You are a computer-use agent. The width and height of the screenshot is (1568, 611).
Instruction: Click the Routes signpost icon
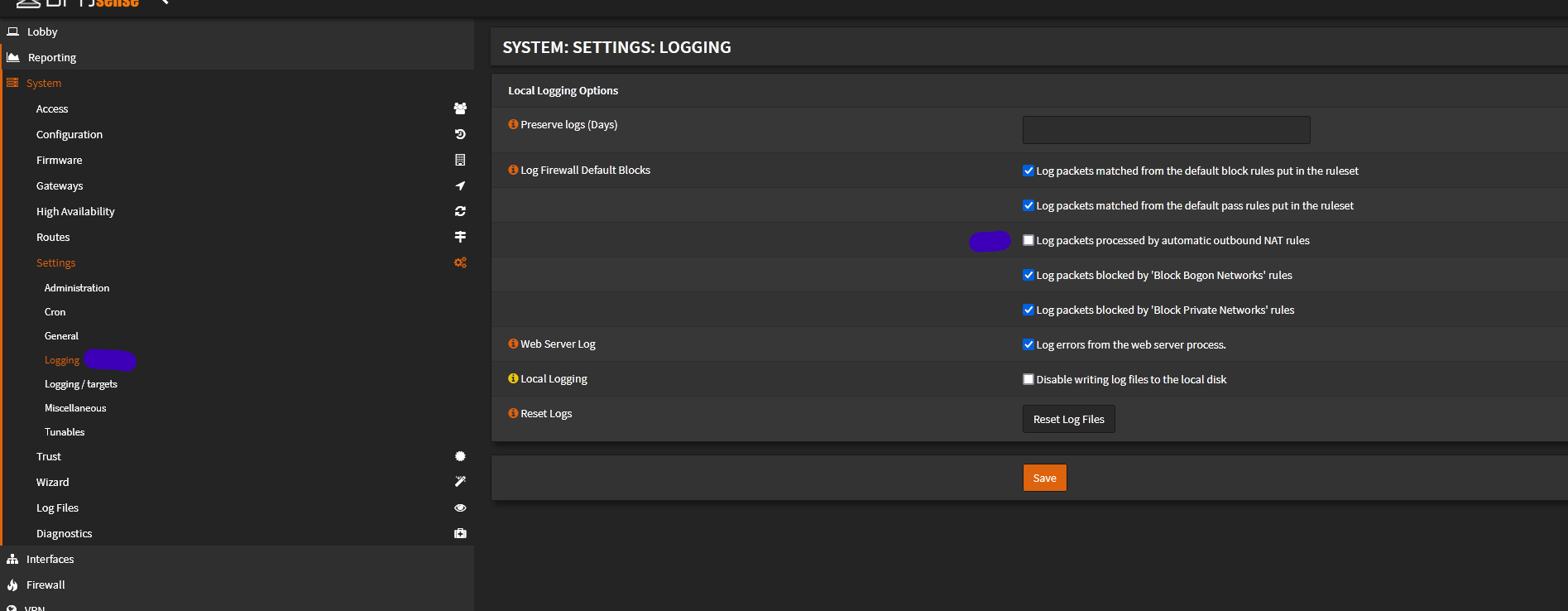point(460,237)
